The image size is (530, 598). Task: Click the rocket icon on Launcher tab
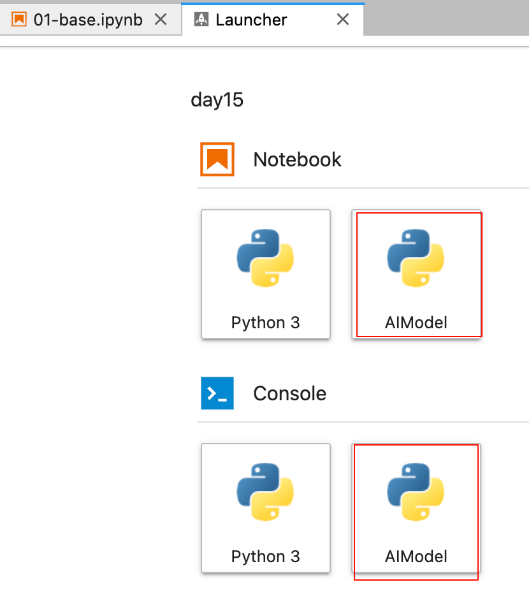point(201,19)
